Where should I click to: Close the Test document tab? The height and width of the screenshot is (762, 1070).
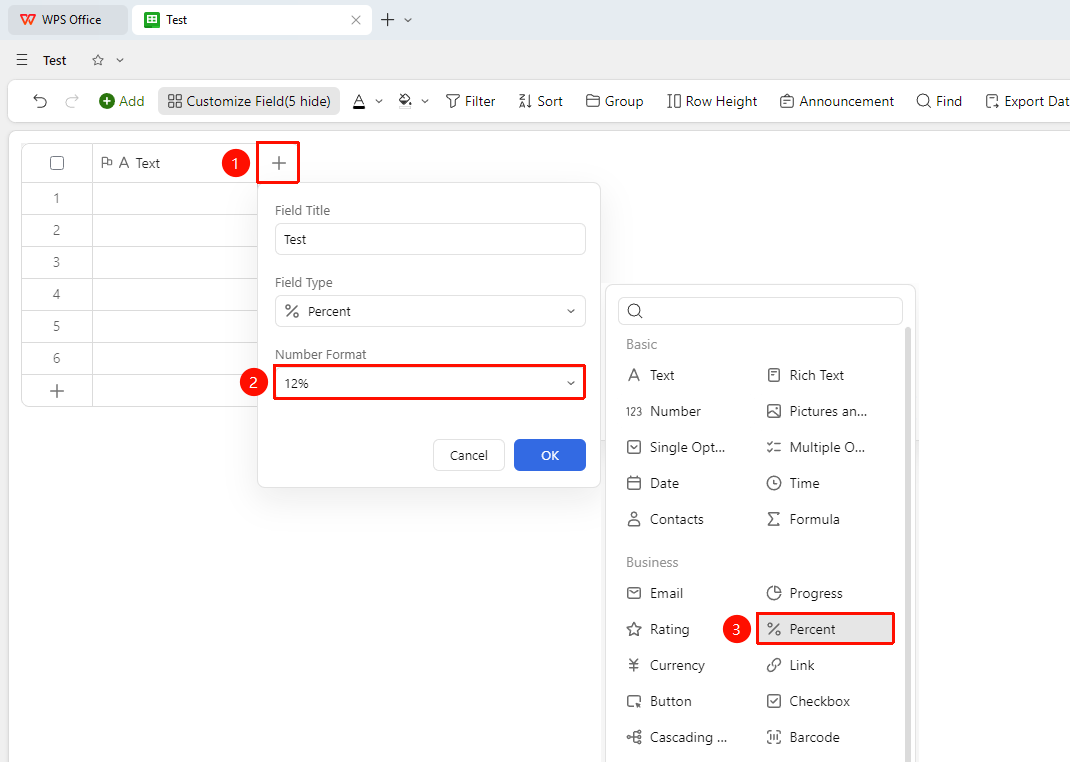click(356, 20)
